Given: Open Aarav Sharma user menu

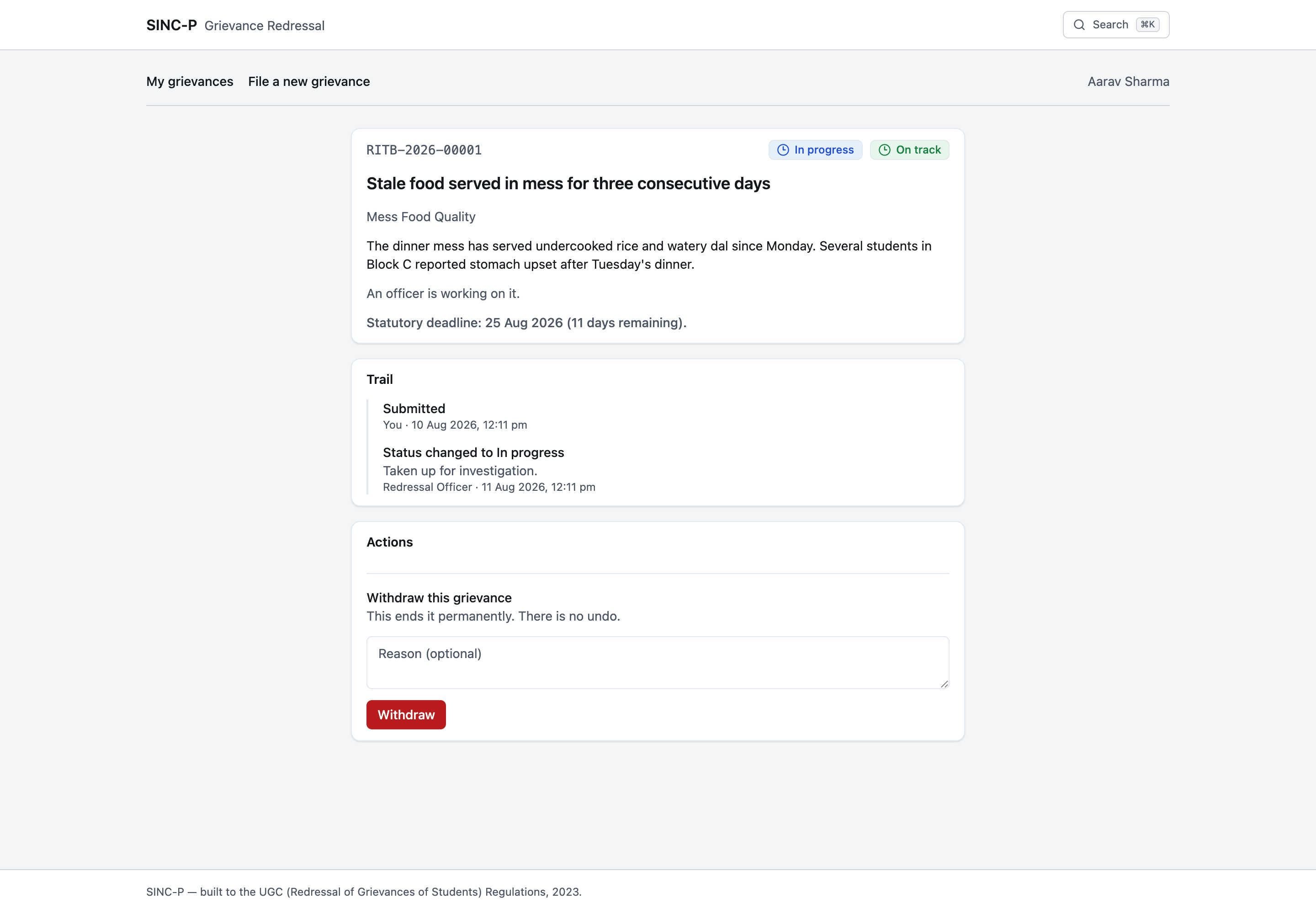Looking at the screenshot, I should (1128, 81).
